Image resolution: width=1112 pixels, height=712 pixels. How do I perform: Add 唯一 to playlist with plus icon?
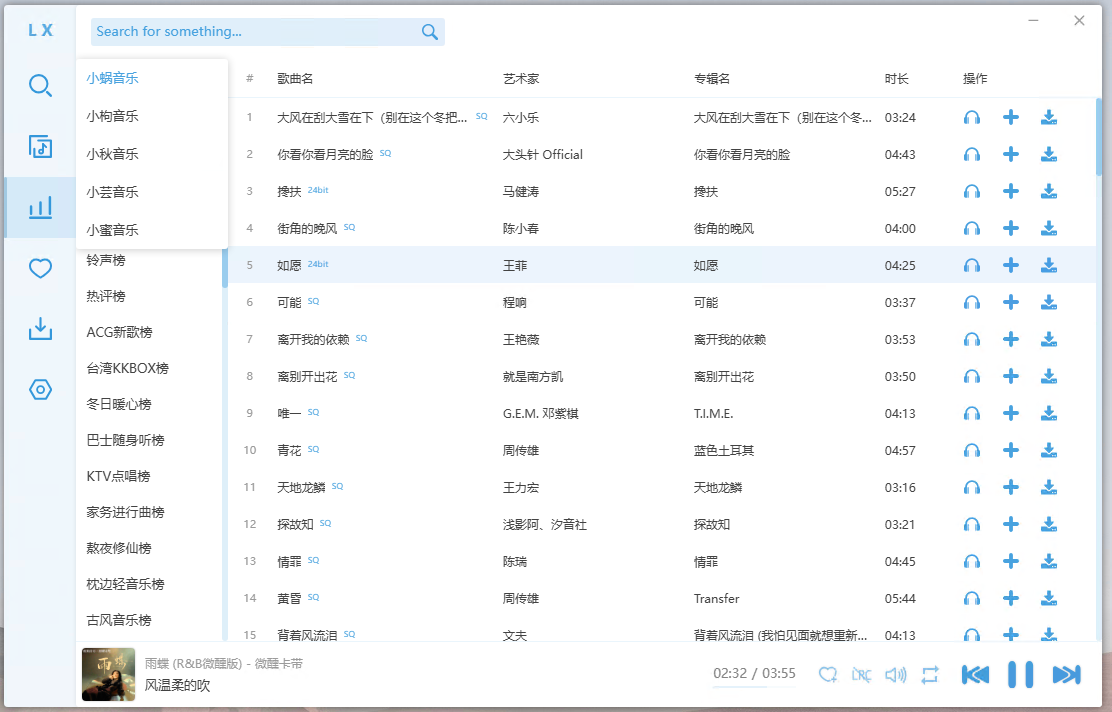pos(1010,413)
